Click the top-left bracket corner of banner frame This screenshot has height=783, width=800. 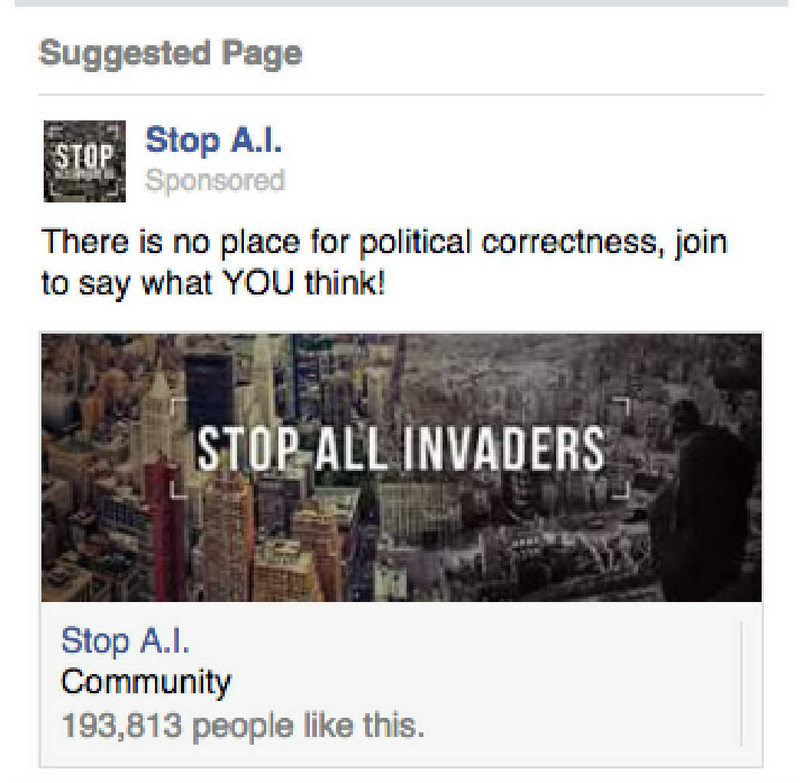tap(179, 406)
